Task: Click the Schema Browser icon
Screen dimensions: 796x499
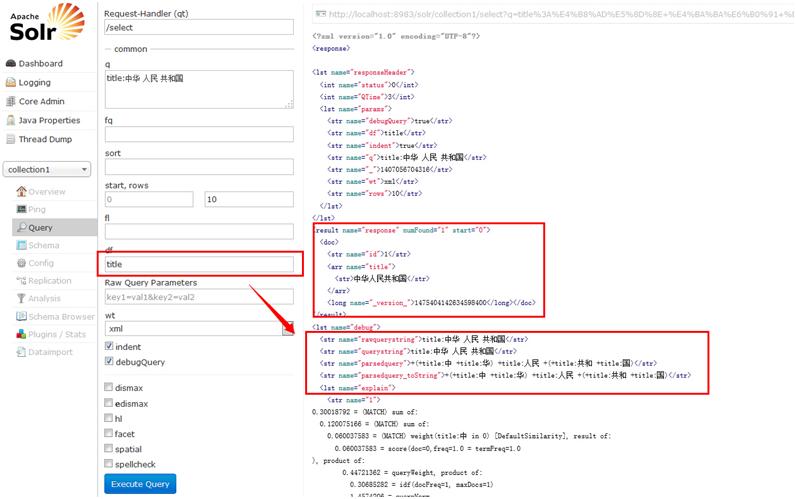Action: coord(21,316)
